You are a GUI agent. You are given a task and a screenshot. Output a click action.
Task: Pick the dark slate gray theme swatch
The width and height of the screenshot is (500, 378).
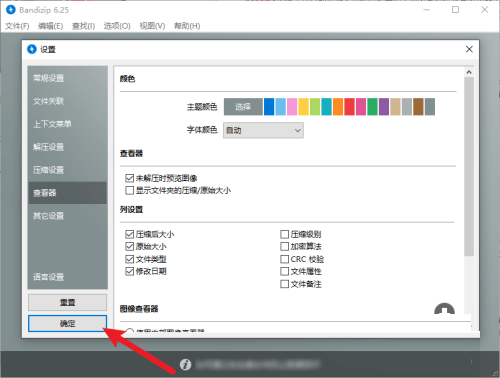[x=430, y=107]
